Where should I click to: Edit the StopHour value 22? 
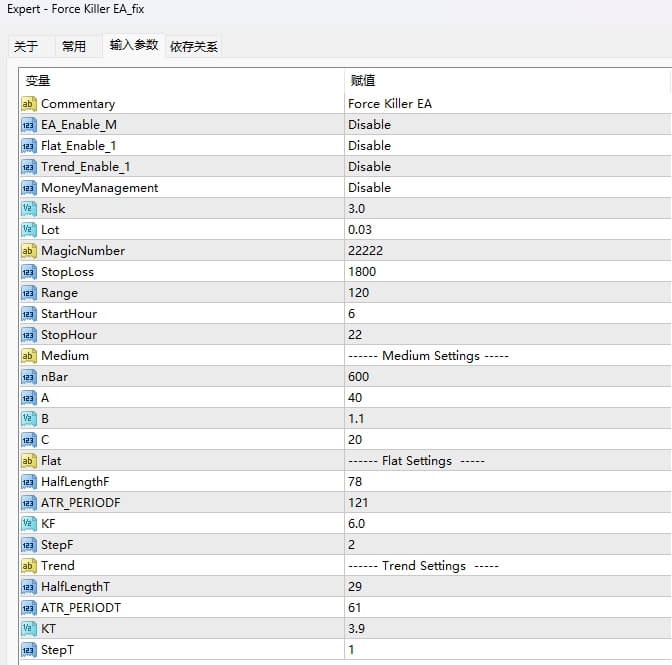point(508,335)
